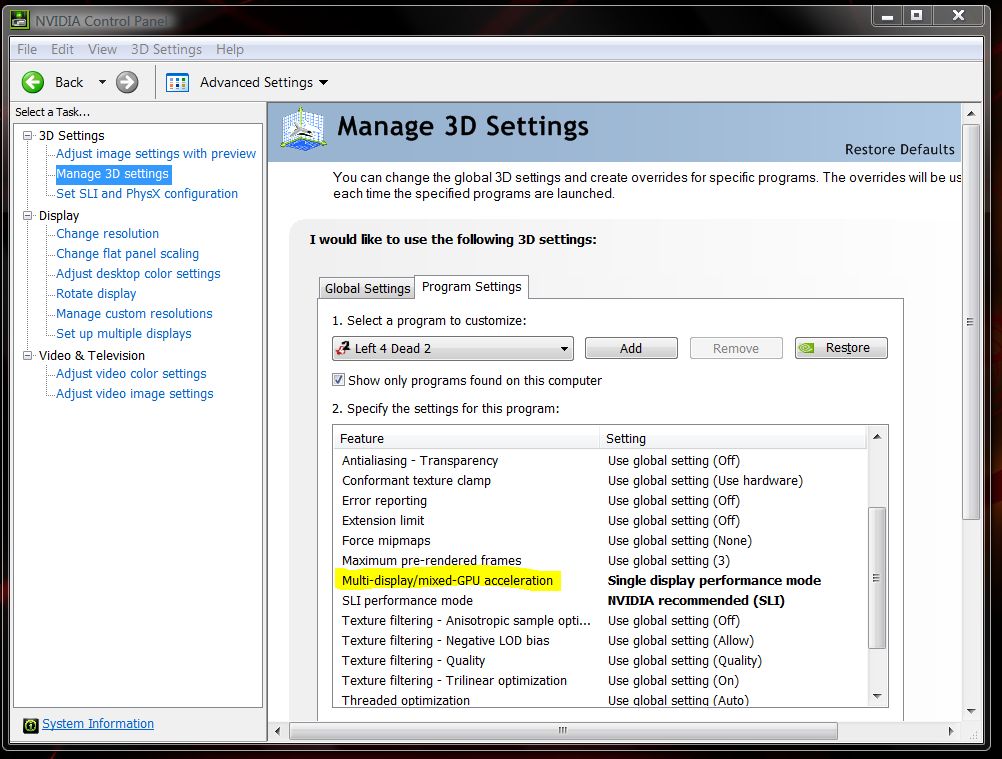Select the SLI performance mode feature row
This screenshot has height=759, width=1002.
pos(600,601)
